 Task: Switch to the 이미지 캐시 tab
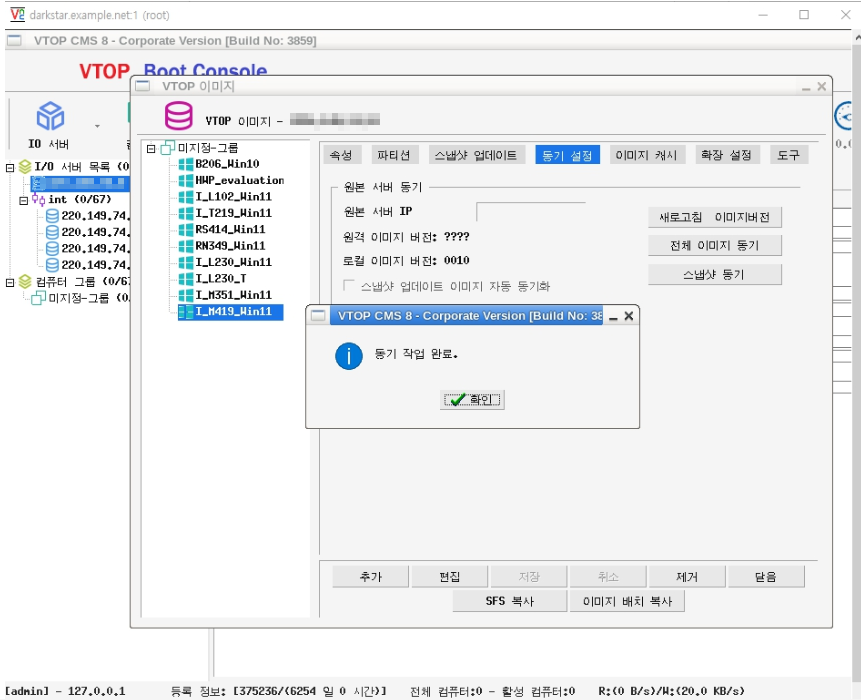click(647, 155)
